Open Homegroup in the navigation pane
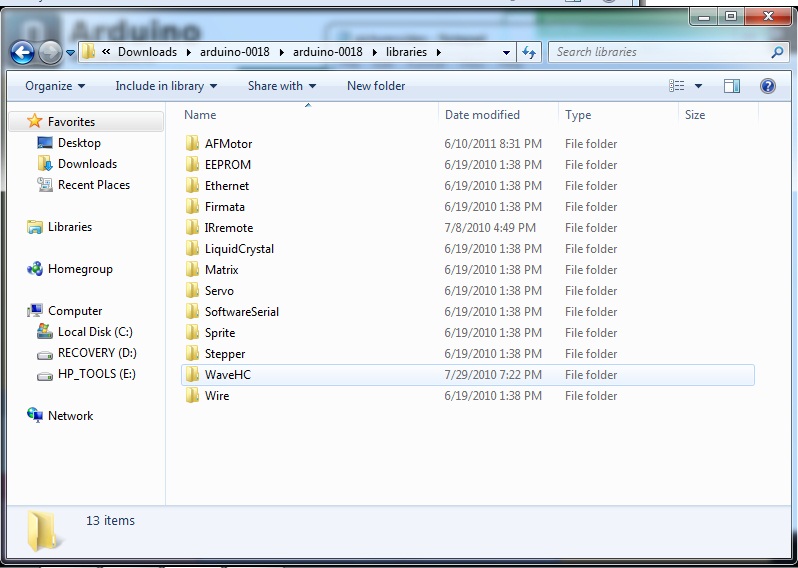 (80, 269)
